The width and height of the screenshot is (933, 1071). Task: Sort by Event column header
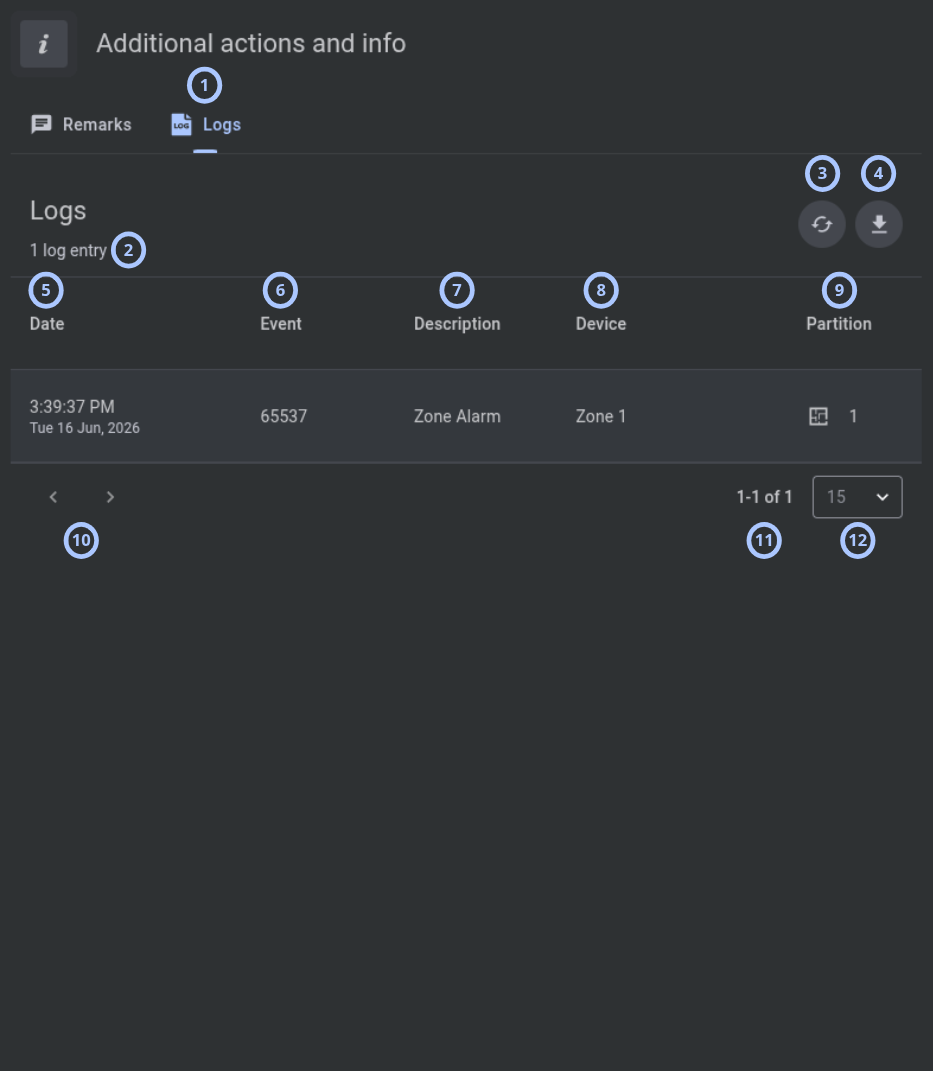pos(281,324)
